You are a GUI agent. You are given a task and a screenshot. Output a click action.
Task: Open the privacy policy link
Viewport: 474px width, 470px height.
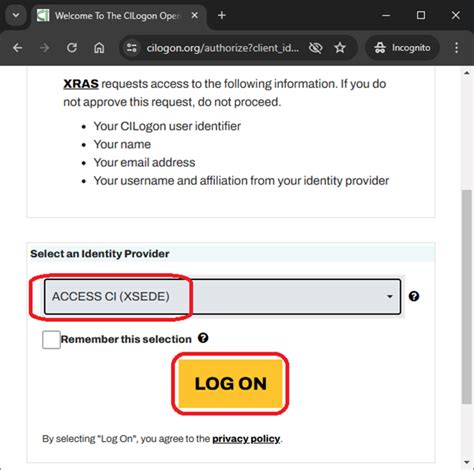(x=246, y=439)
